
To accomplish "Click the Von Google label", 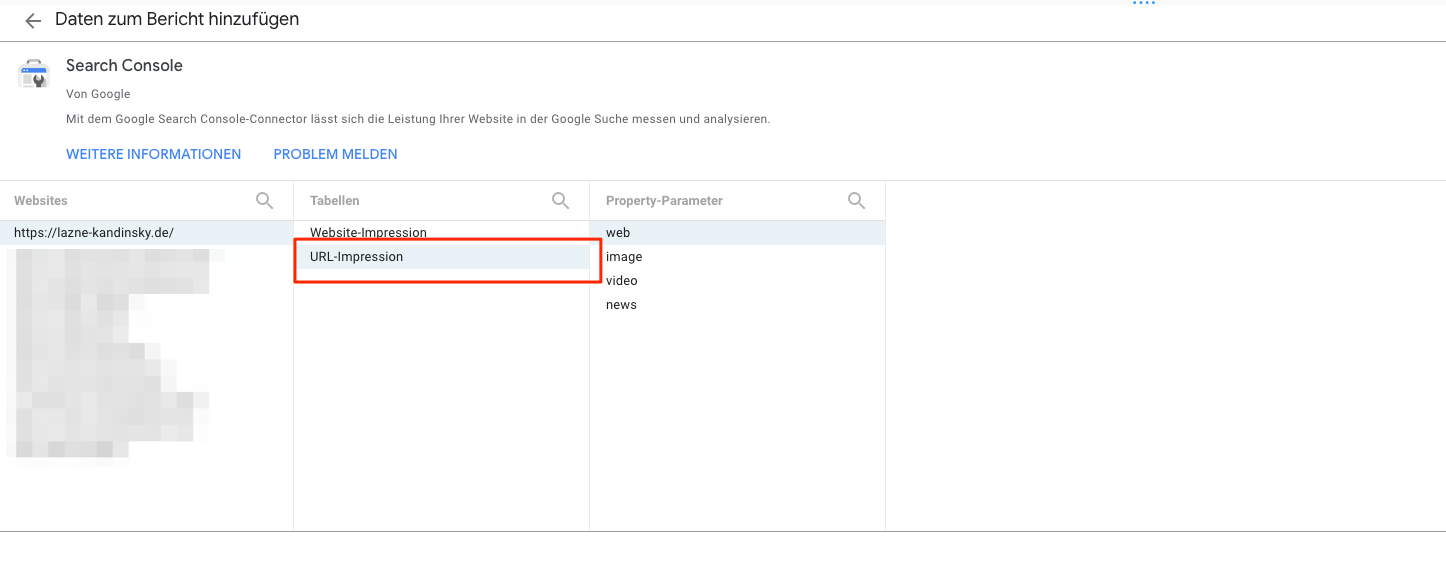I will [98, 94].
